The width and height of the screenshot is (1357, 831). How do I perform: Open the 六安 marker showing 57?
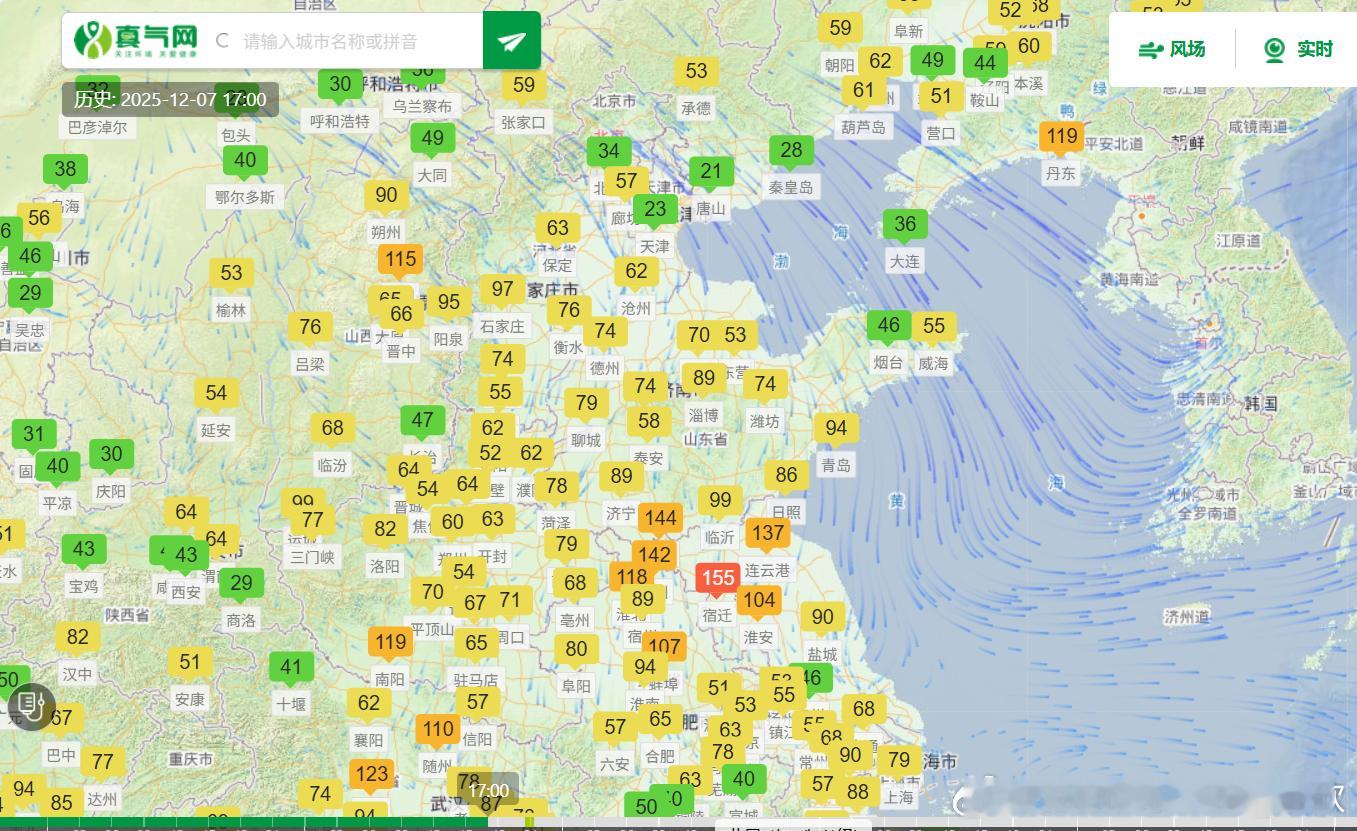(614, 728)
